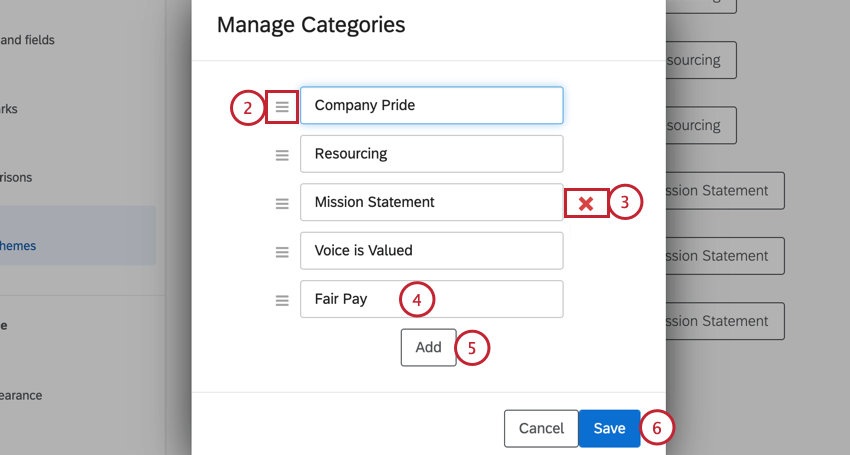Cancel the Manage Categories dialog
Viewport: 850px width, 455px height.
[x=541, y=428]
